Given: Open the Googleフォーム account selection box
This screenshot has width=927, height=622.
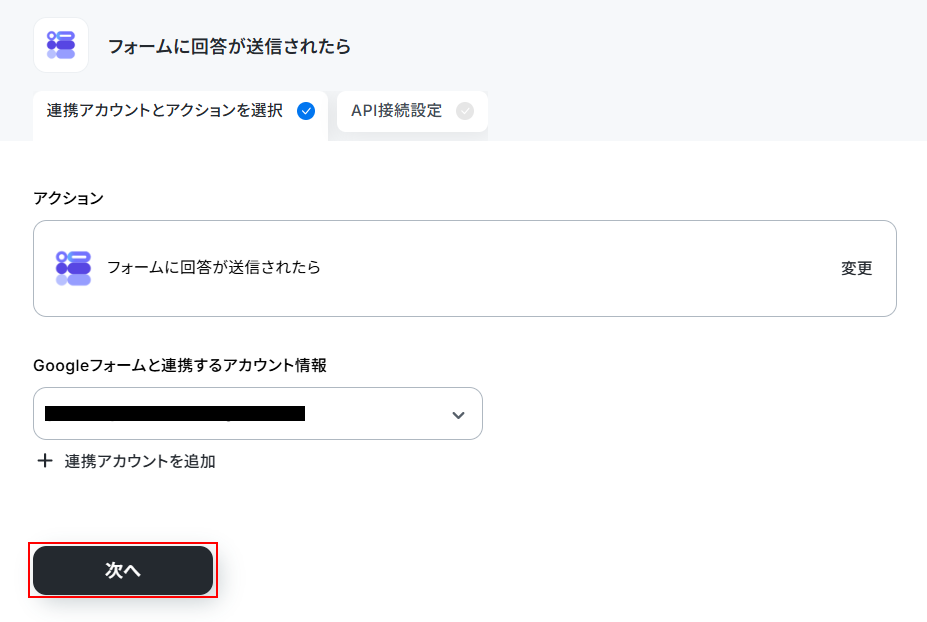Looking at the screenshot, I should pos(258,413).
